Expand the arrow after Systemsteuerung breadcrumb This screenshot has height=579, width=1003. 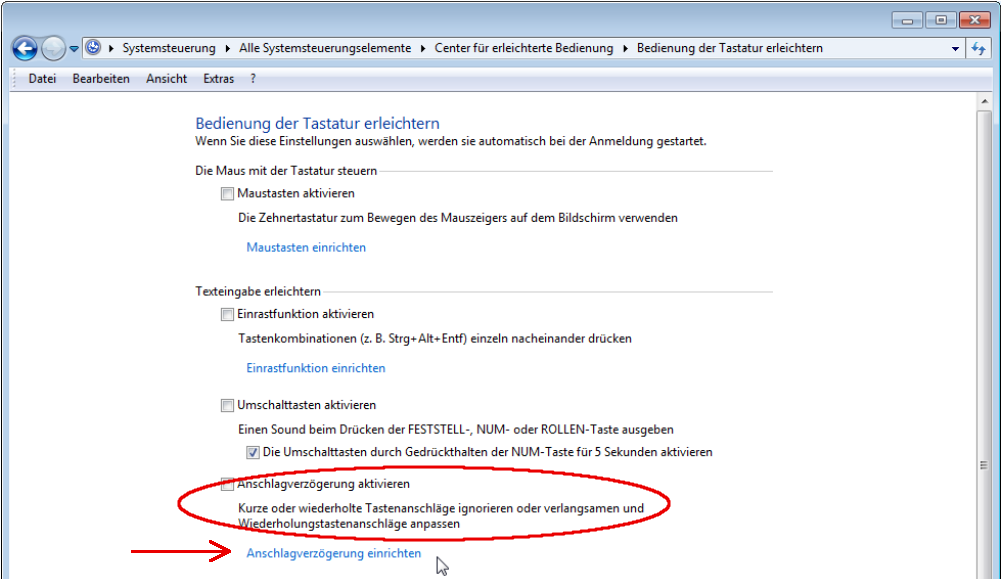(228, 48)
